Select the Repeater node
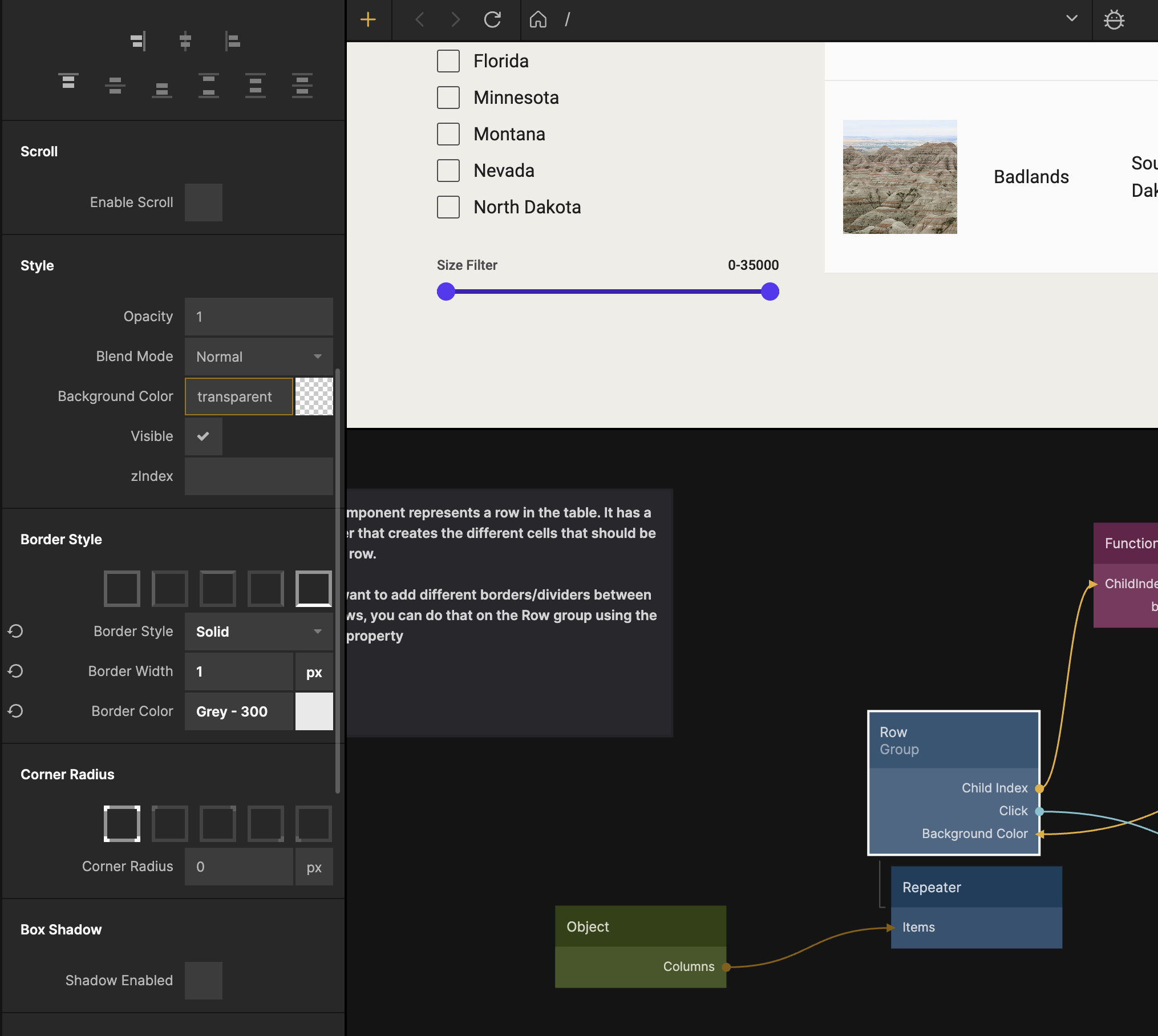This screenshot has width=1158, height=1036. 975,887
